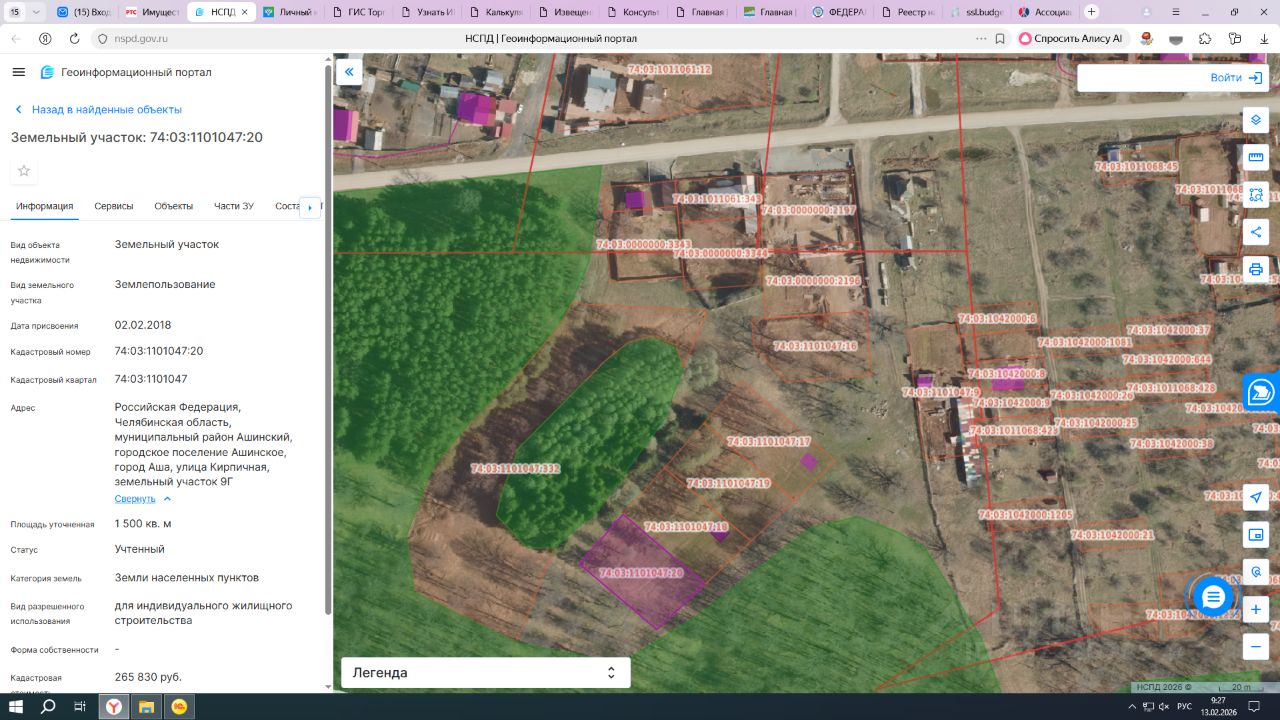Open the round chat support button
1280x720 pixels.
pos(1212,597)
